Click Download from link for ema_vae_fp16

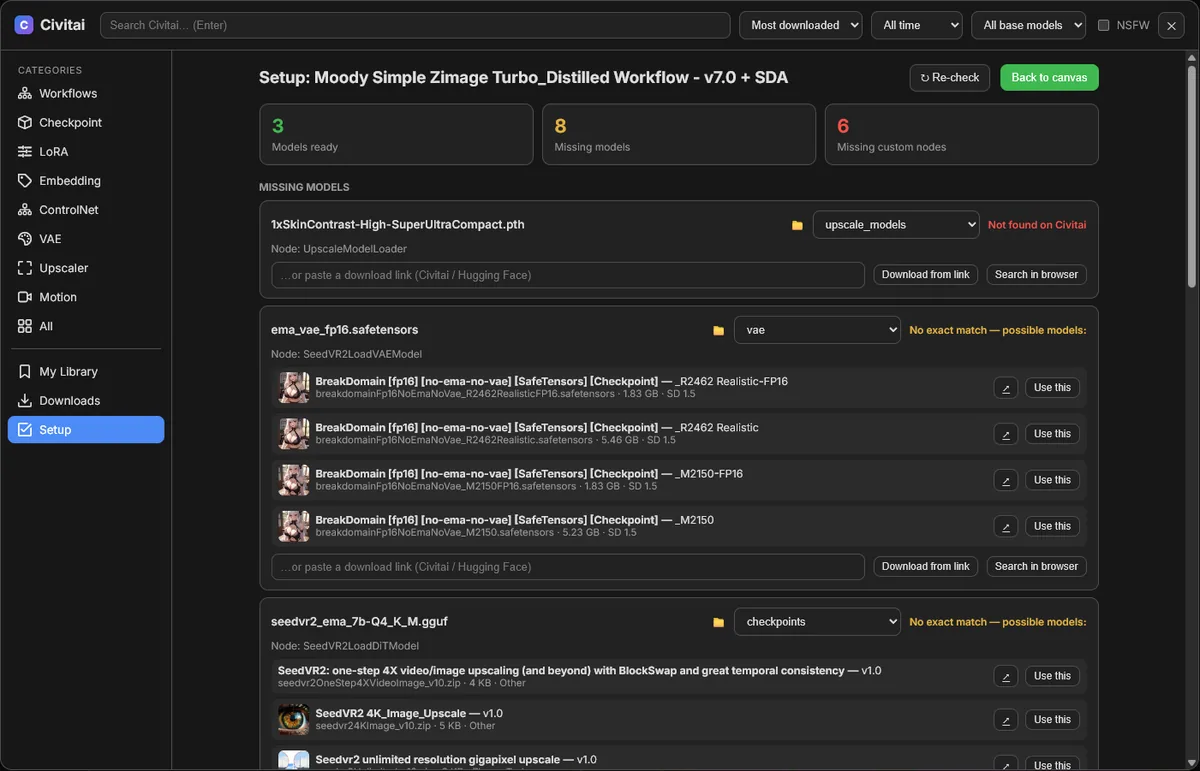925,566
